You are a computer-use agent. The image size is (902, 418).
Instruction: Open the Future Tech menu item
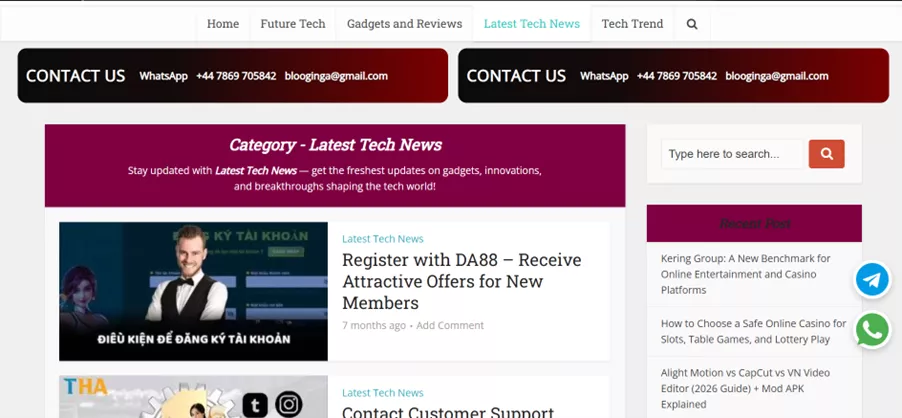point(293,24)
